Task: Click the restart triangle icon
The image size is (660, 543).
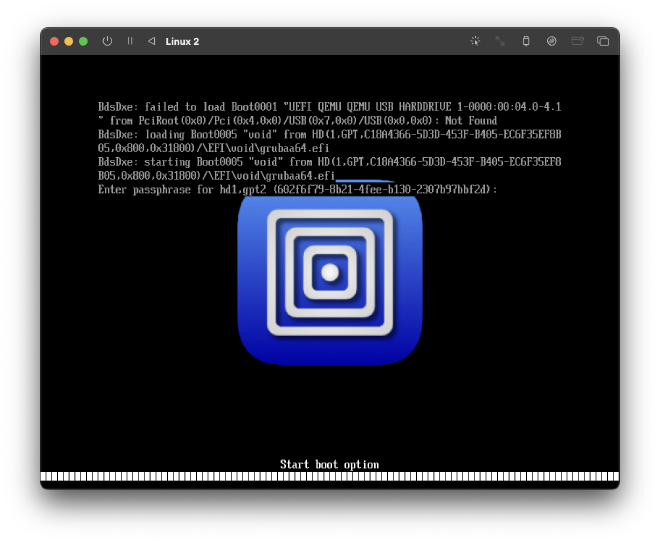Action: click(152, 41)
